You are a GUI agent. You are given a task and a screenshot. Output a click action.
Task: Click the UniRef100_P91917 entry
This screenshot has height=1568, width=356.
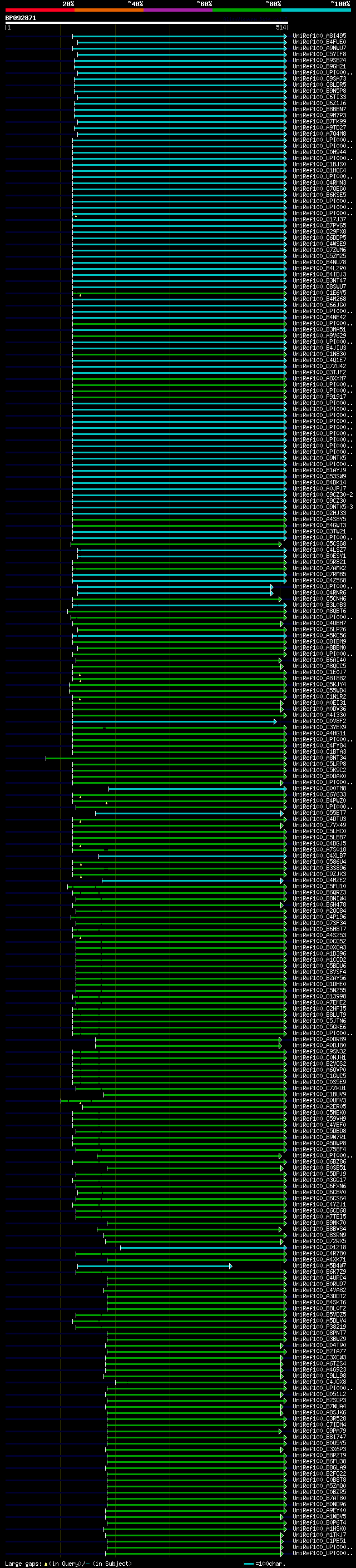point(319,397)
